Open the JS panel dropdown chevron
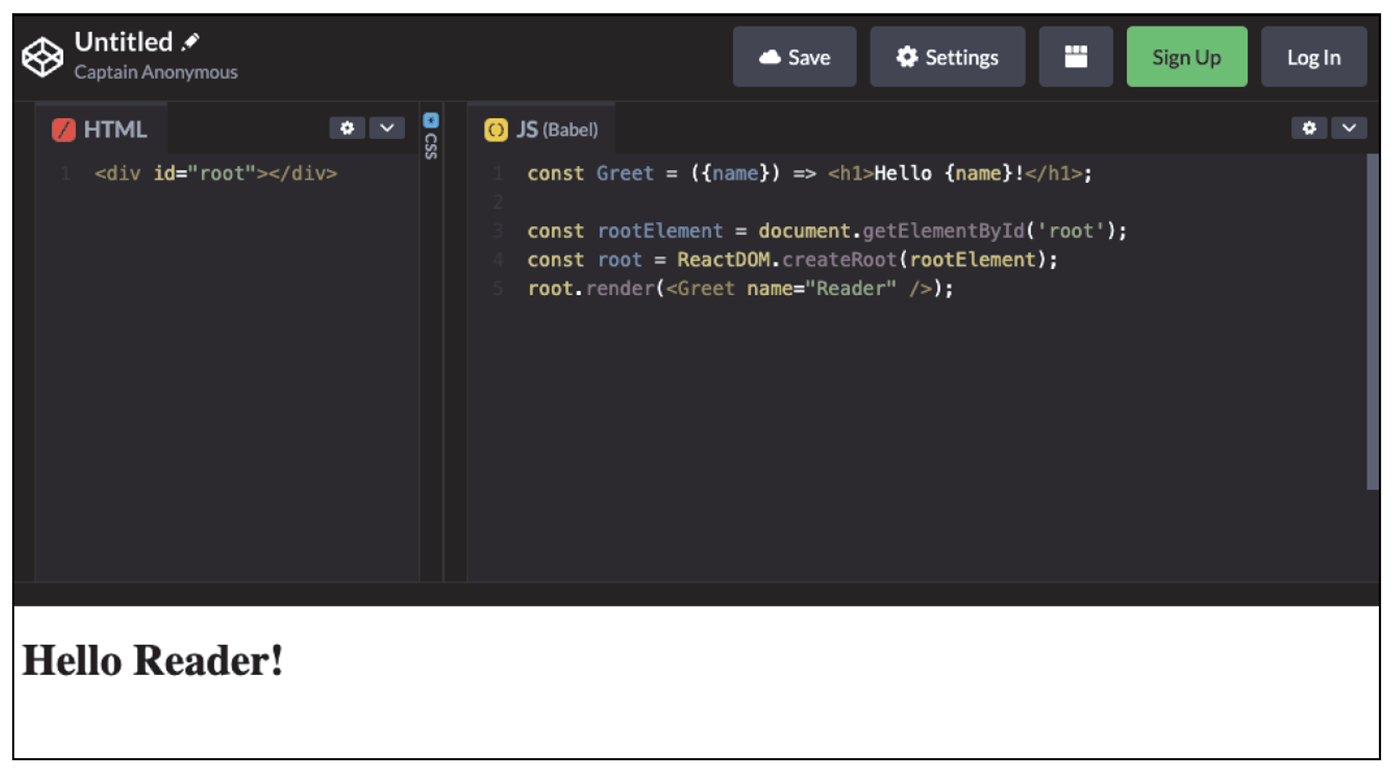This screenshot has width=1392, height=775. (1349, 128)
